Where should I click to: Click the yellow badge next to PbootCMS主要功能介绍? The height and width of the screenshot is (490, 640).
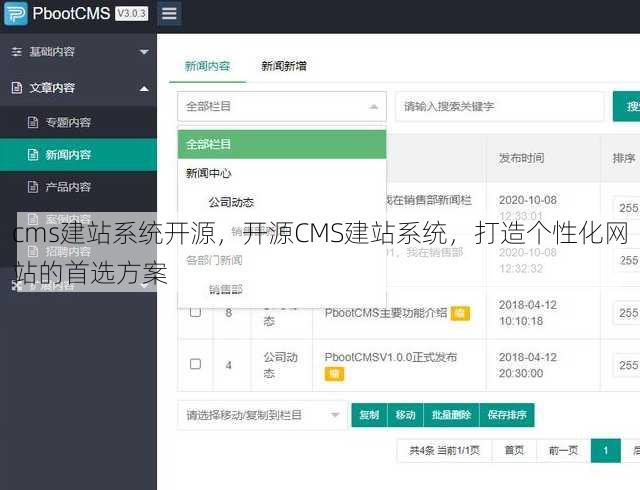tap(460, 313)
